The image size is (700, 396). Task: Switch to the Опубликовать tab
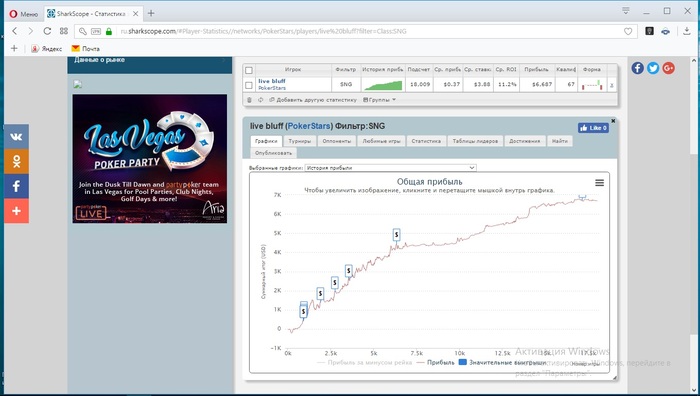coord(273,153)
